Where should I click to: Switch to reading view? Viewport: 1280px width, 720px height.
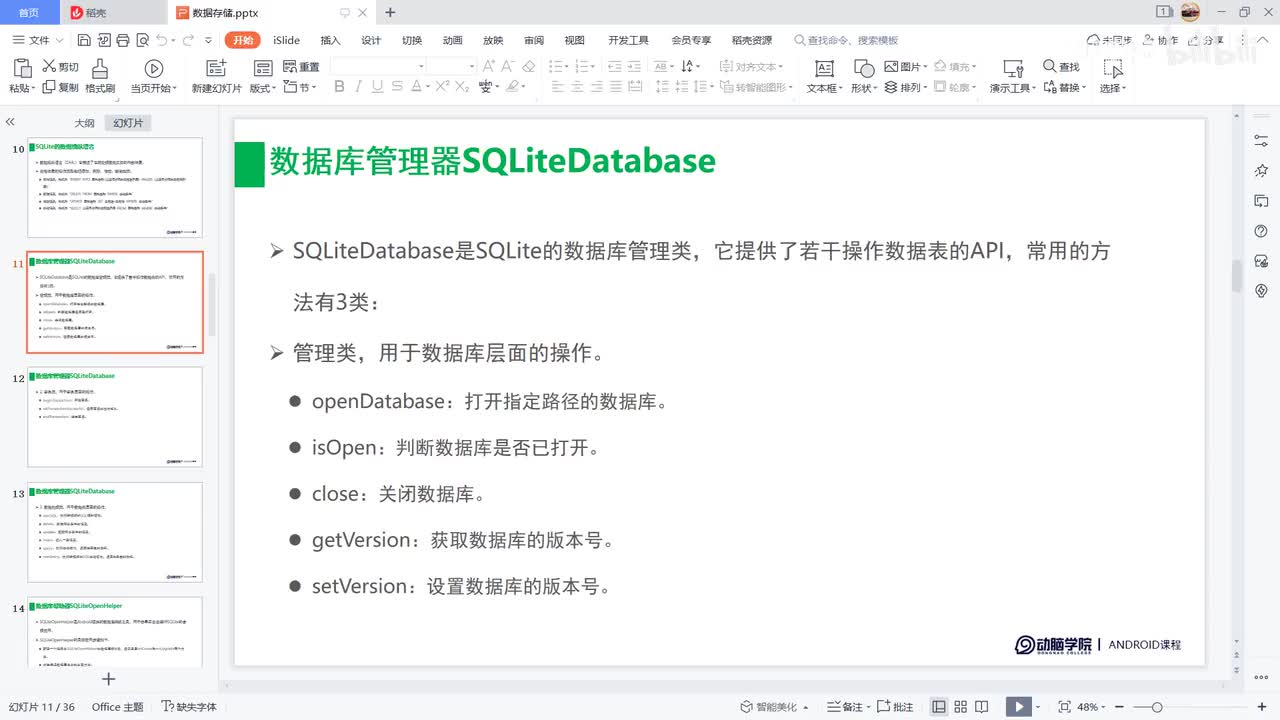click(982, 707)
